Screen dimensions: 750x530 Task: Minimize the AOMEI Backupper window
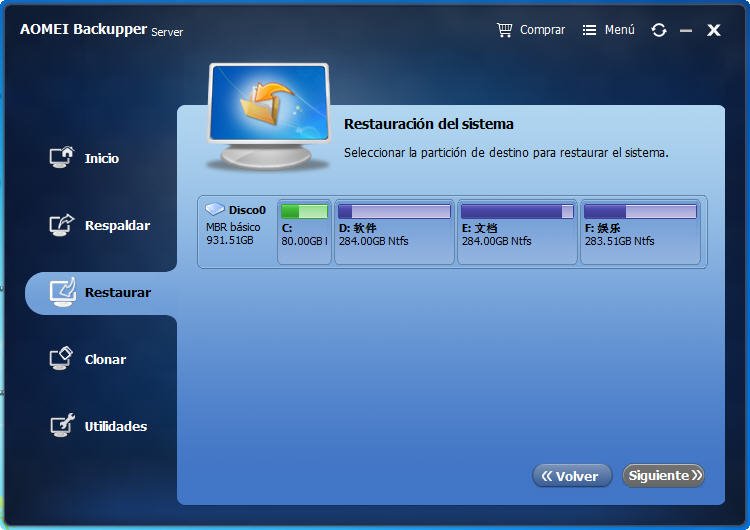tap(686, 31)
